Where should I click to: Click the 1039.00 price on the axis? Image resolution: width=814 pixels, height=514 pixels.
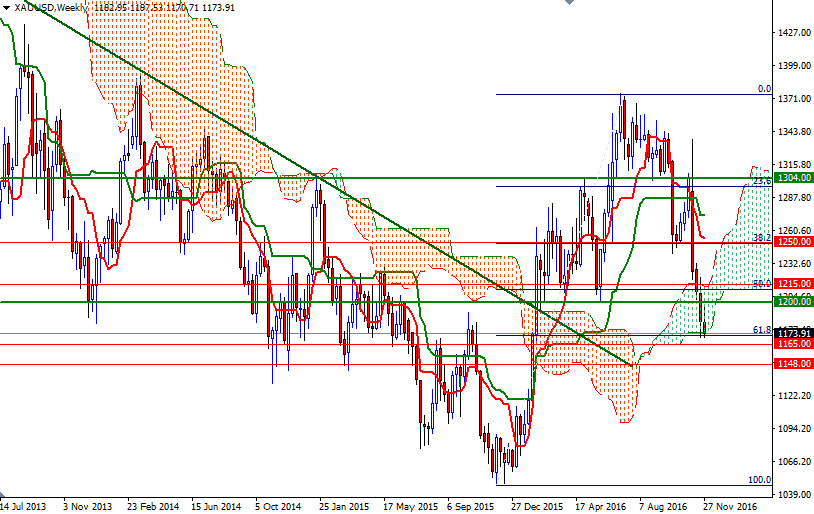click(792, 495)
